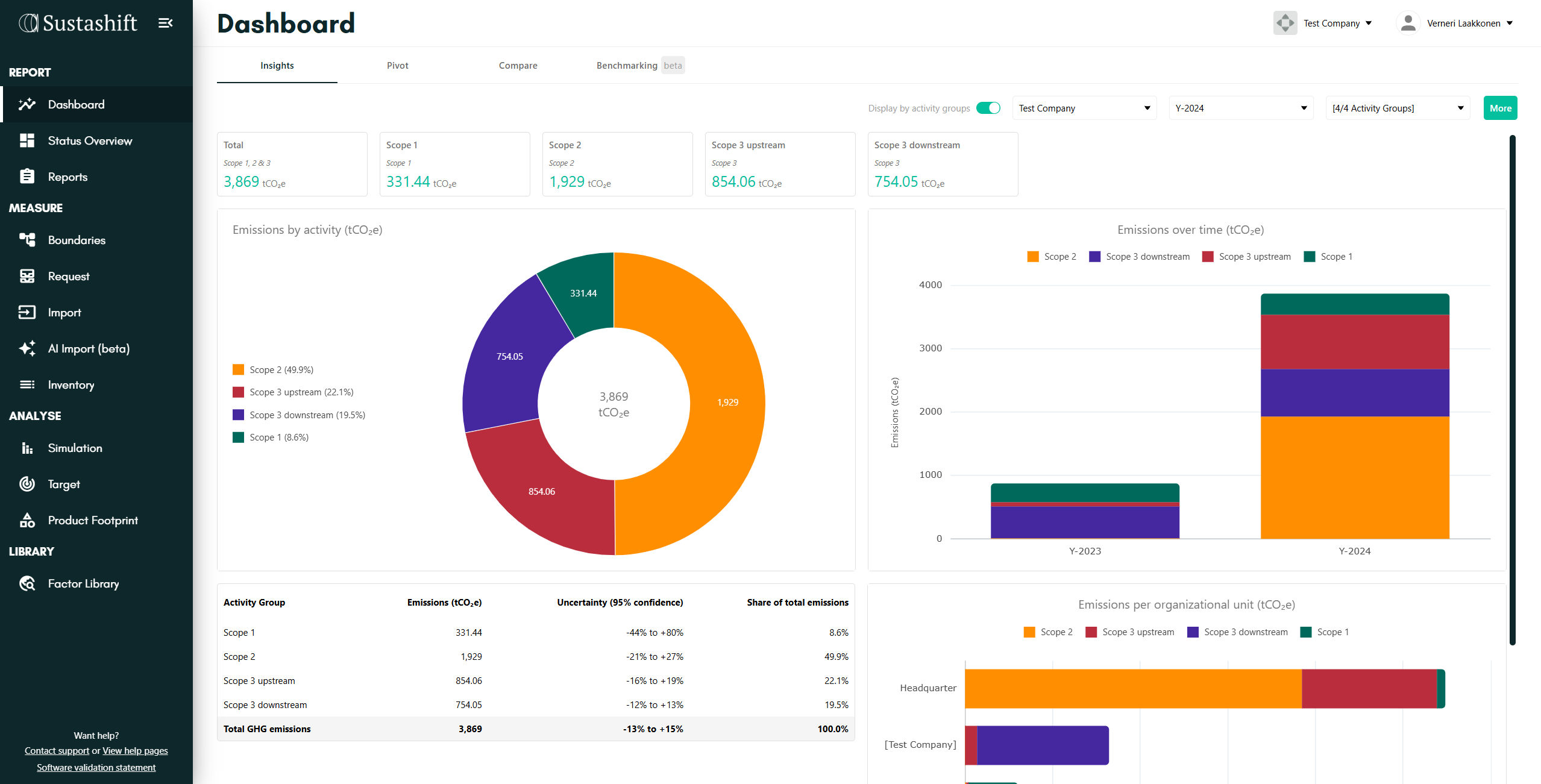Image resolution: width=1541 pixels, height=784 pixels.
Task: Switch to the Compare tab
Action: point(518,66)
